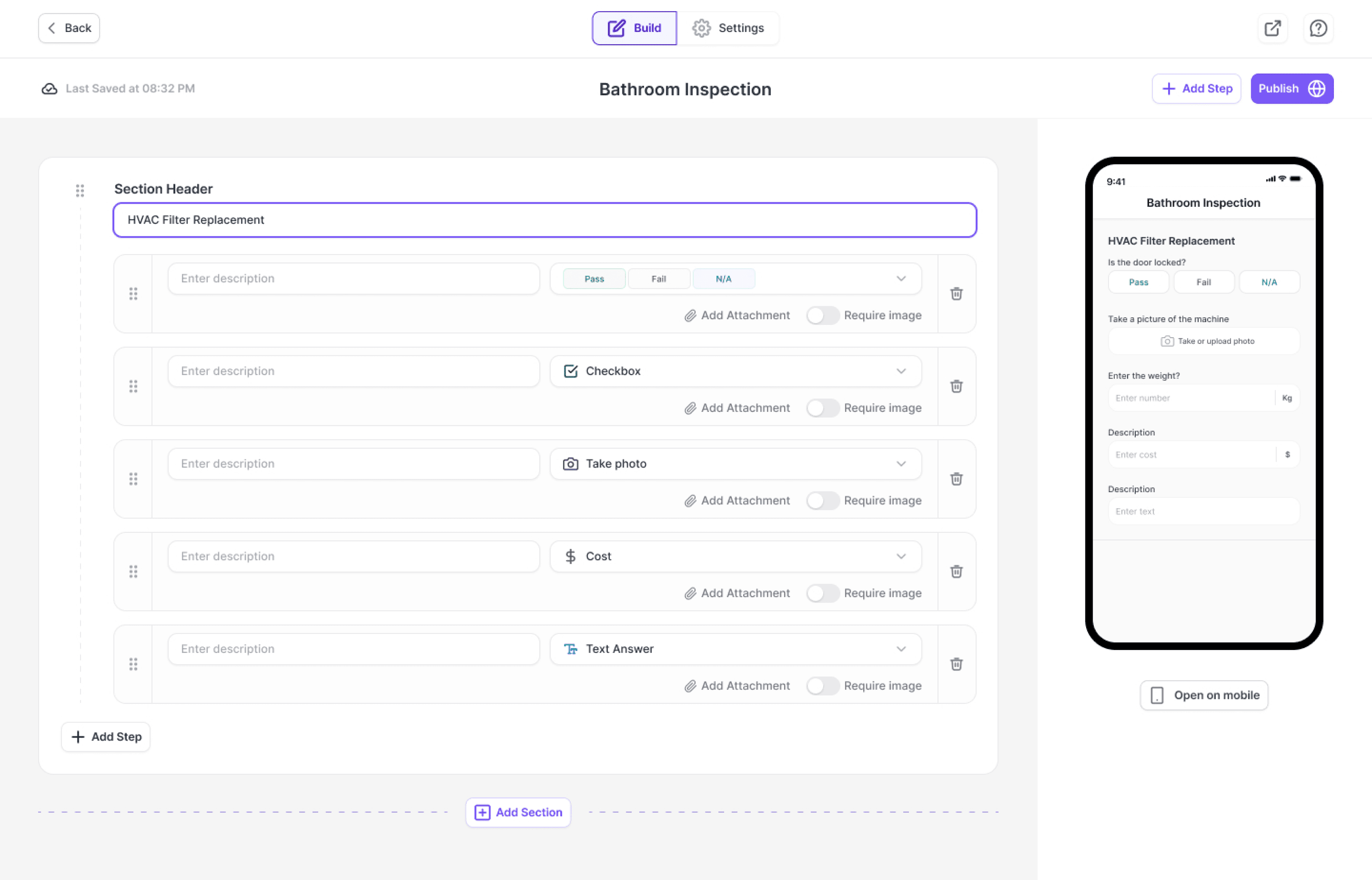Delete the Checkbox step with trash icon
The image size is (1372, 880).
pos(957,386)
